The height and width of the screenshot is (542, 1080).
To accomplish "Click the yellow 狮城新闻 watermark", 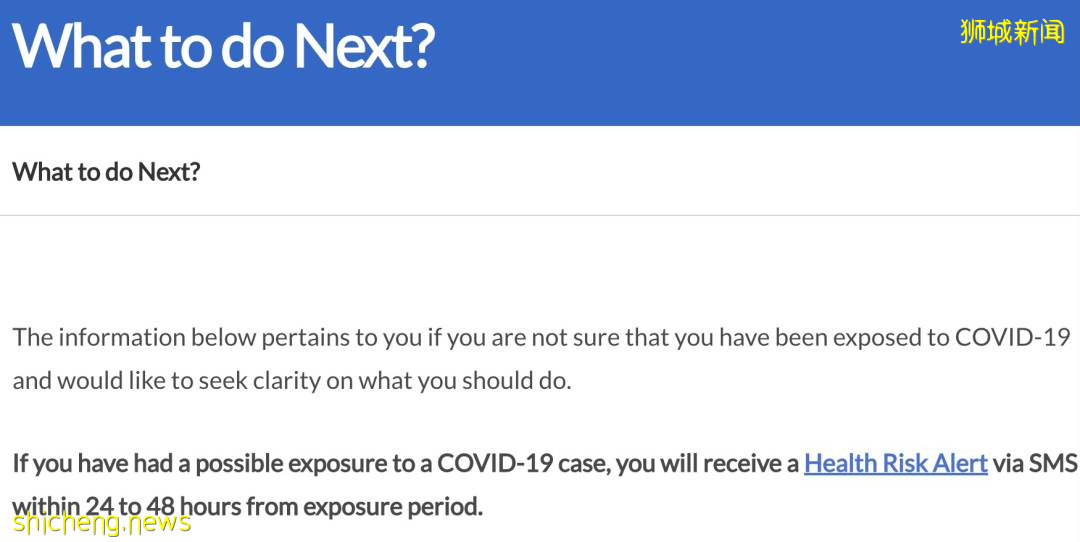I will 1012,32.
